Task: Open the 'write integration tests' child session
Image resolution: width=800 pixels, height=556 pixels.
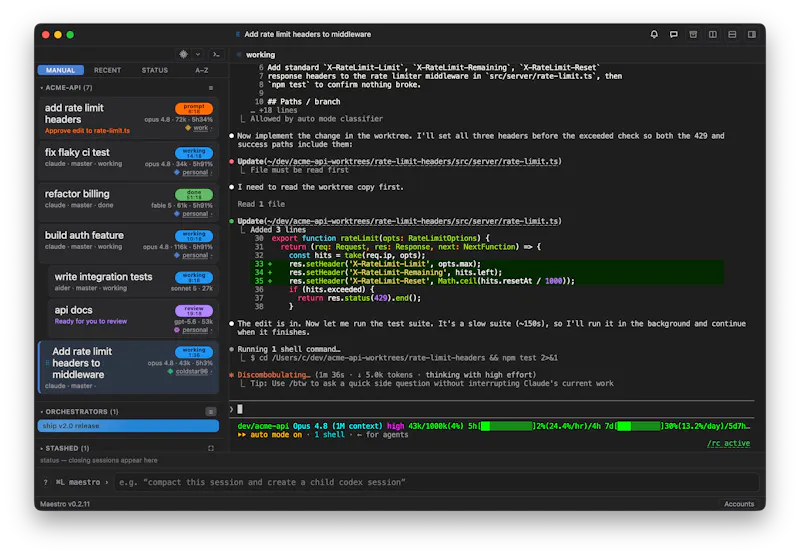Action: (x=133, y=282)
